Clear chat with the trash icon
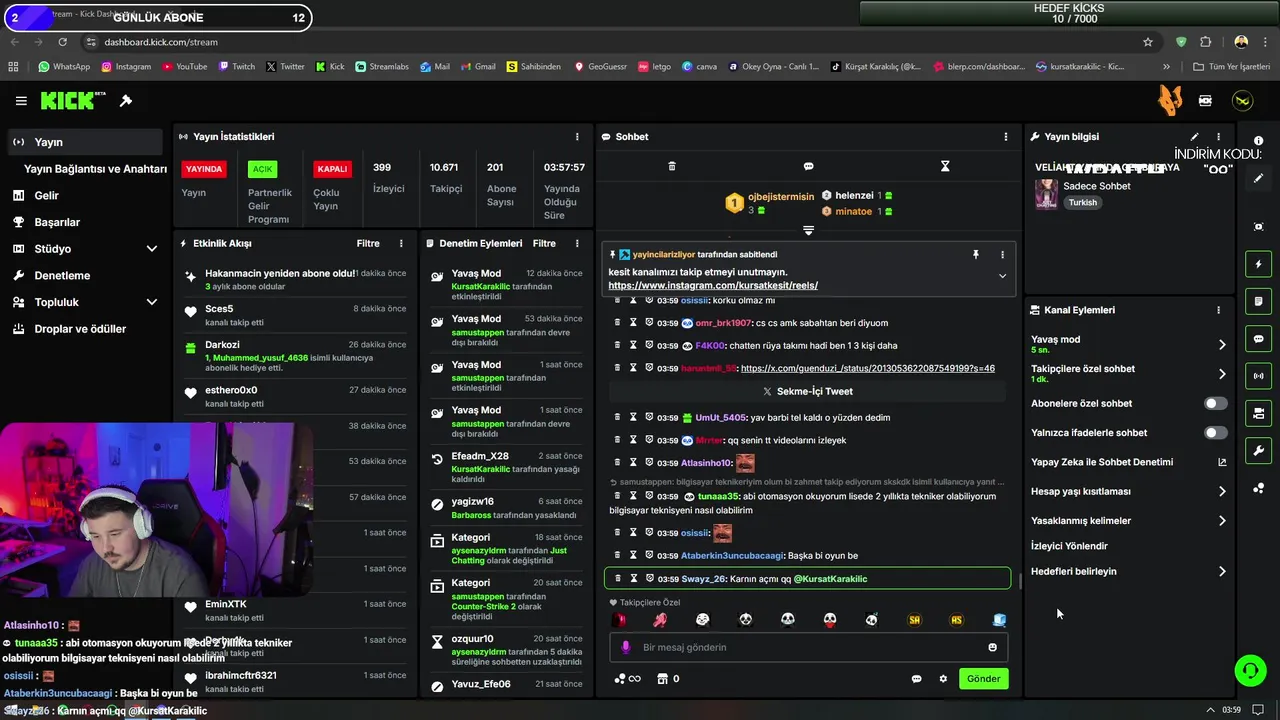The image size is (1280, 720). (672, 166)
